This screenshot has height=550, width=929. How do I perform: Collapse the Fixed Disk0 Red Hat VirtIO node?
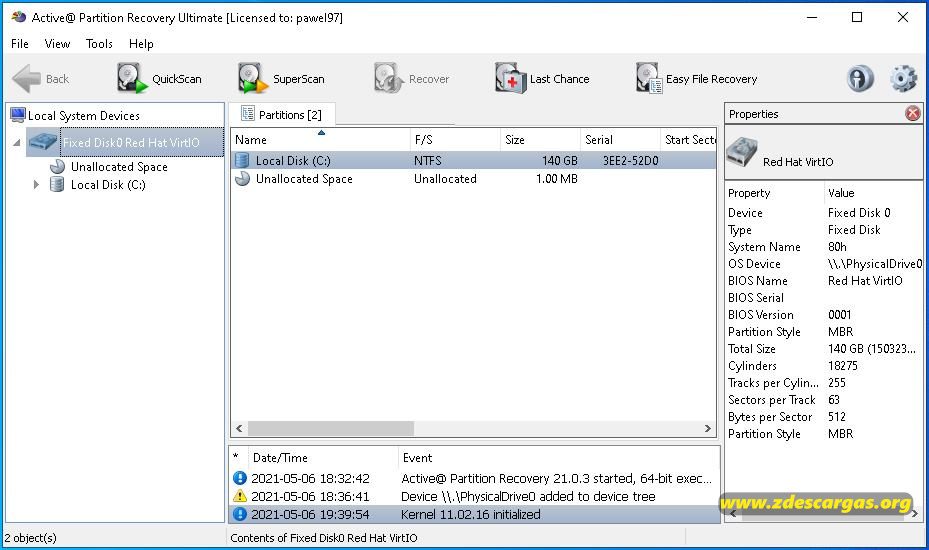pos(17,142)
